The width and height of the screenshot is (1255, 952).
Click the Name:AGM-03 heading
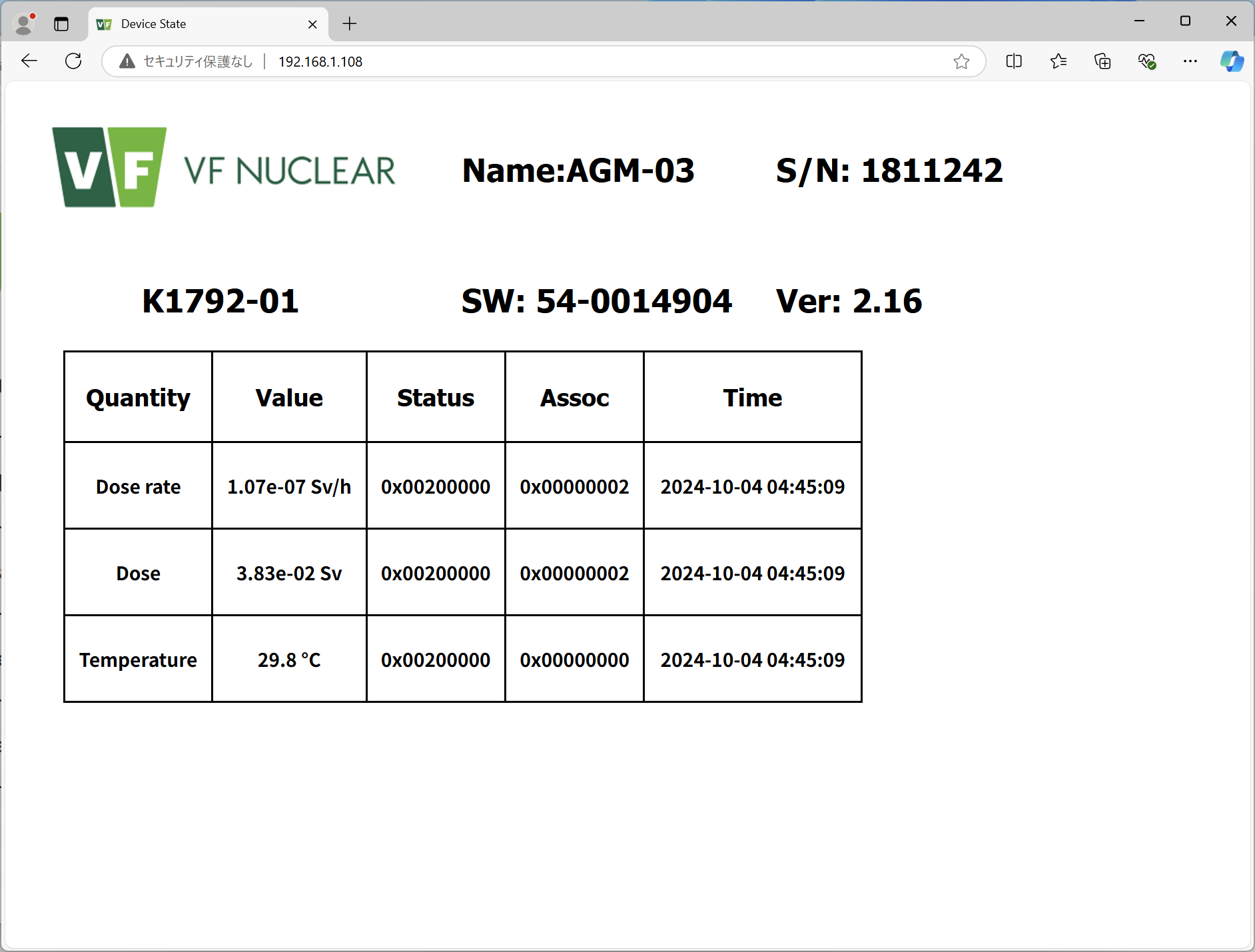point(578,171)
